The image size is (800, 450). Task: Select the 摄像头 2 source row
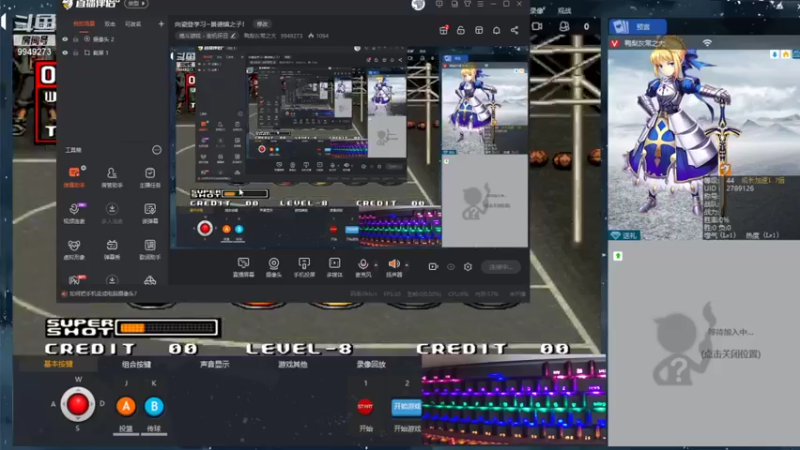click(113, 39)
